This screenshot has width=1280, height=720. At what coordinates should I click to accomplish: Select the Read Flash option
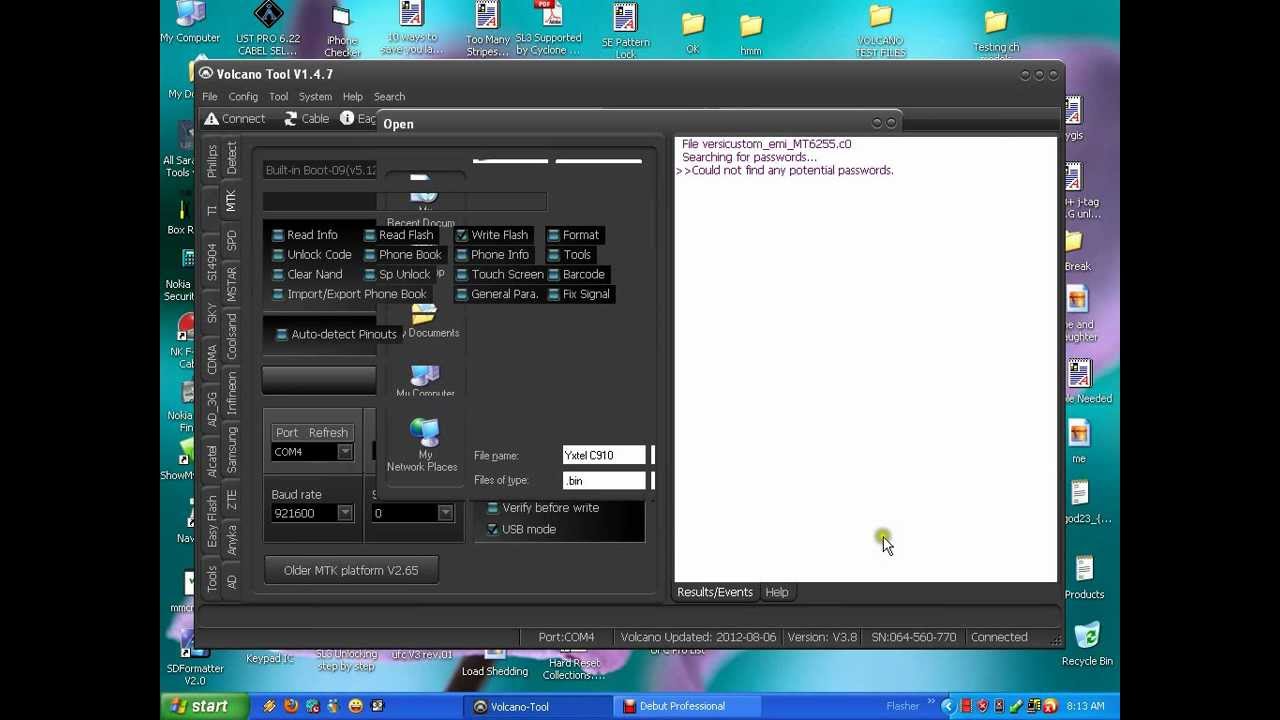tap(398, 235)
